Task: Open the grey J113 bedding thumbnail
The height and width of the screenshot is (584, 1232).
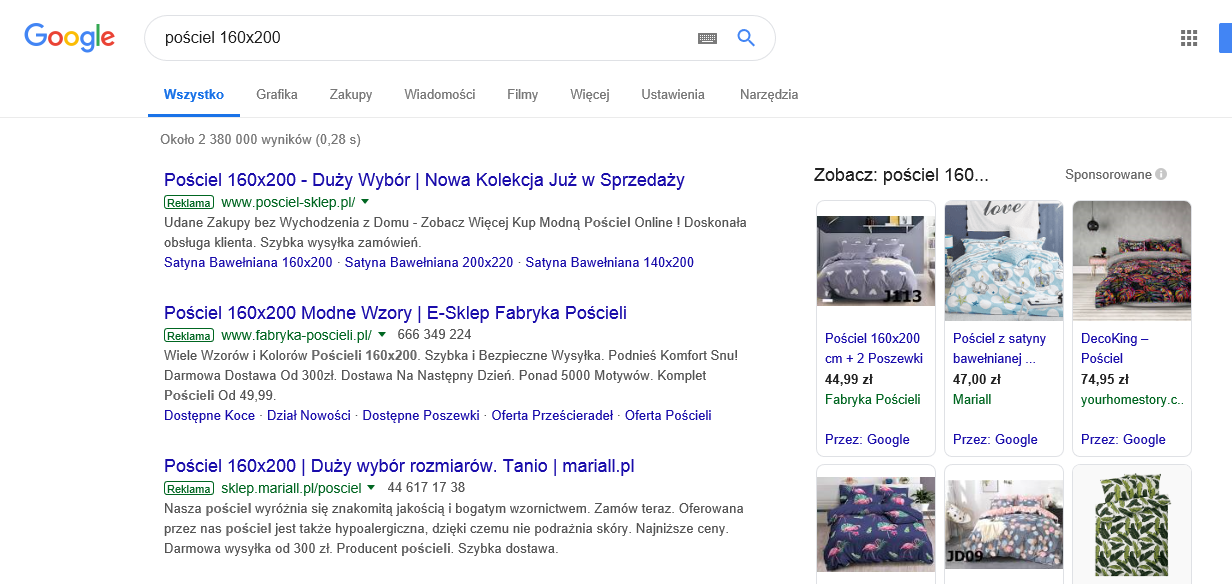Action: (876, 260)
